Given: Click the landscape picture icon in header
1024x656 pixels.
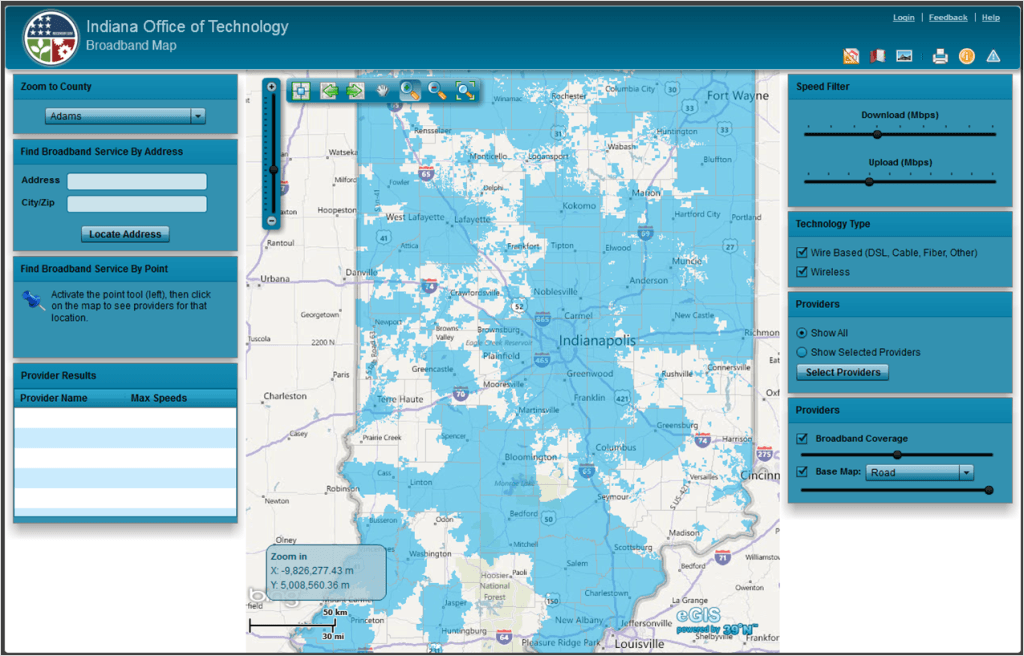Looking at the screenshot, I should (x=904, y=56).
